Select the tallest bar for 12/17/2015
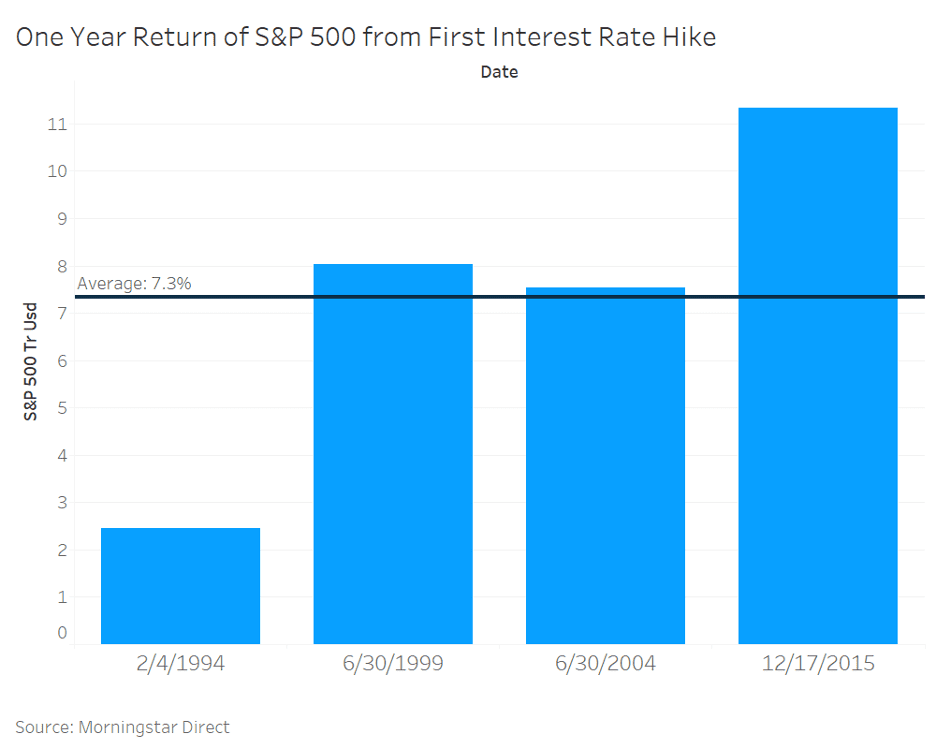The height and width of the screenshot is (750, 936). coord(817,375)
